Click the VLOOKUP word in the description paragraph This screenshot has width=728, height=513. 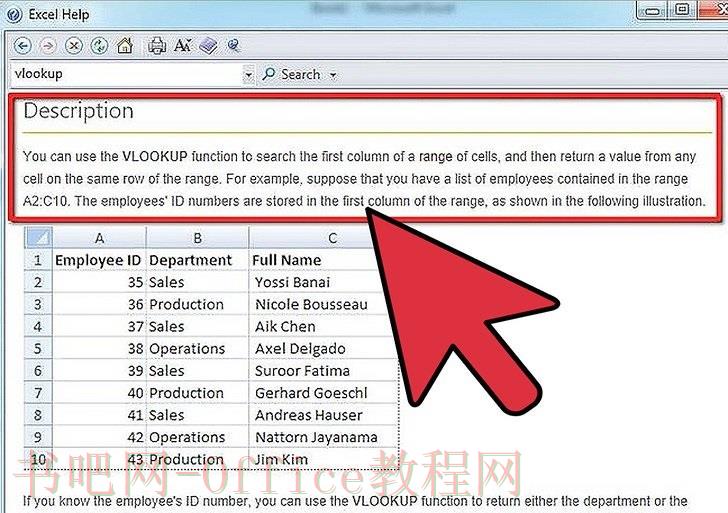pyautogui.click(x=155, y=156)
